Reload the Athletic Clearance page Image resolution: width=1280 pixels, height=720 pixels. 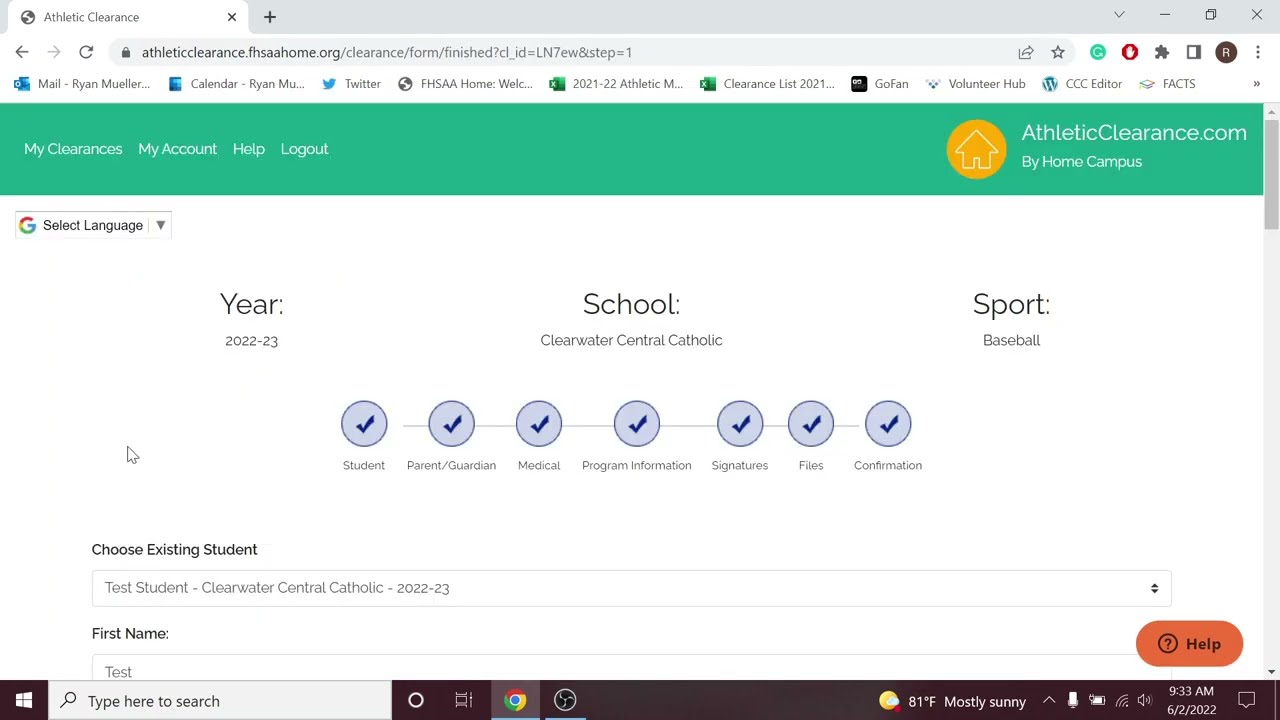point(86,52)
